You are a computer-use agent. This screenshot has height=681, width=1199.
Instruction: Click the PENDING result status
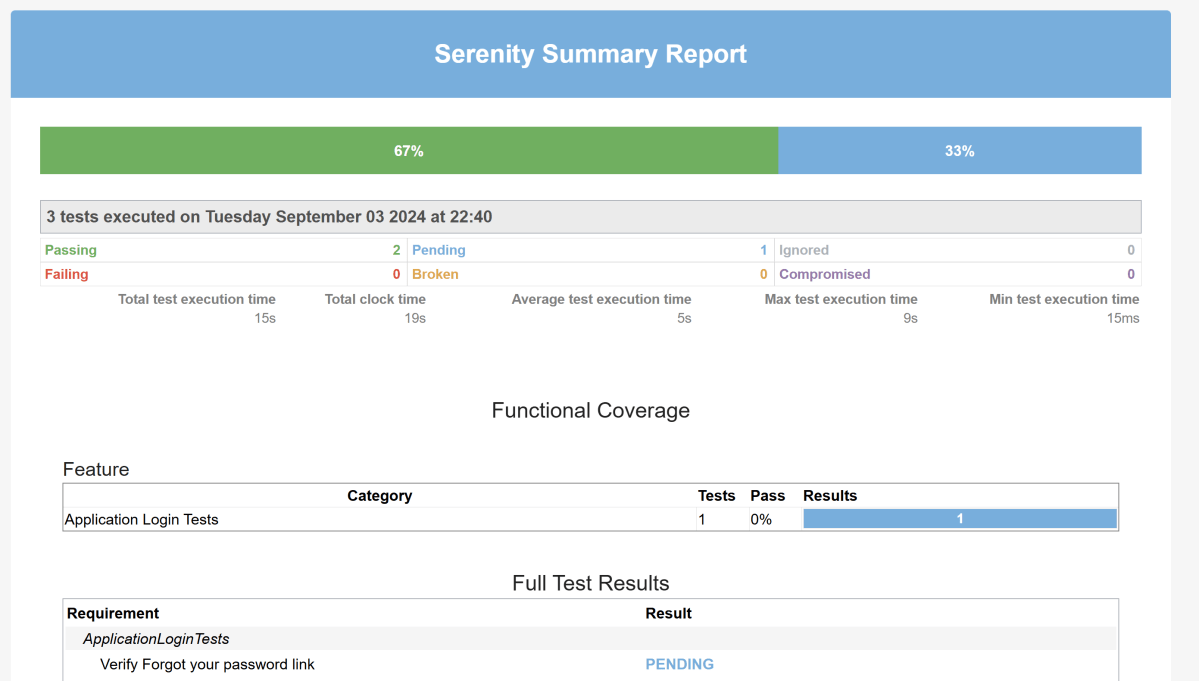pyautogui.click(x=679, y=664)
